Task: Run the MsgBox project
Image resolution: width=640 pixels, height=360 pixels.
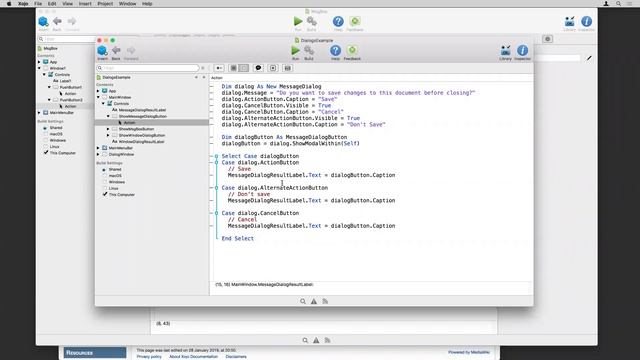Action: [298, 21]
